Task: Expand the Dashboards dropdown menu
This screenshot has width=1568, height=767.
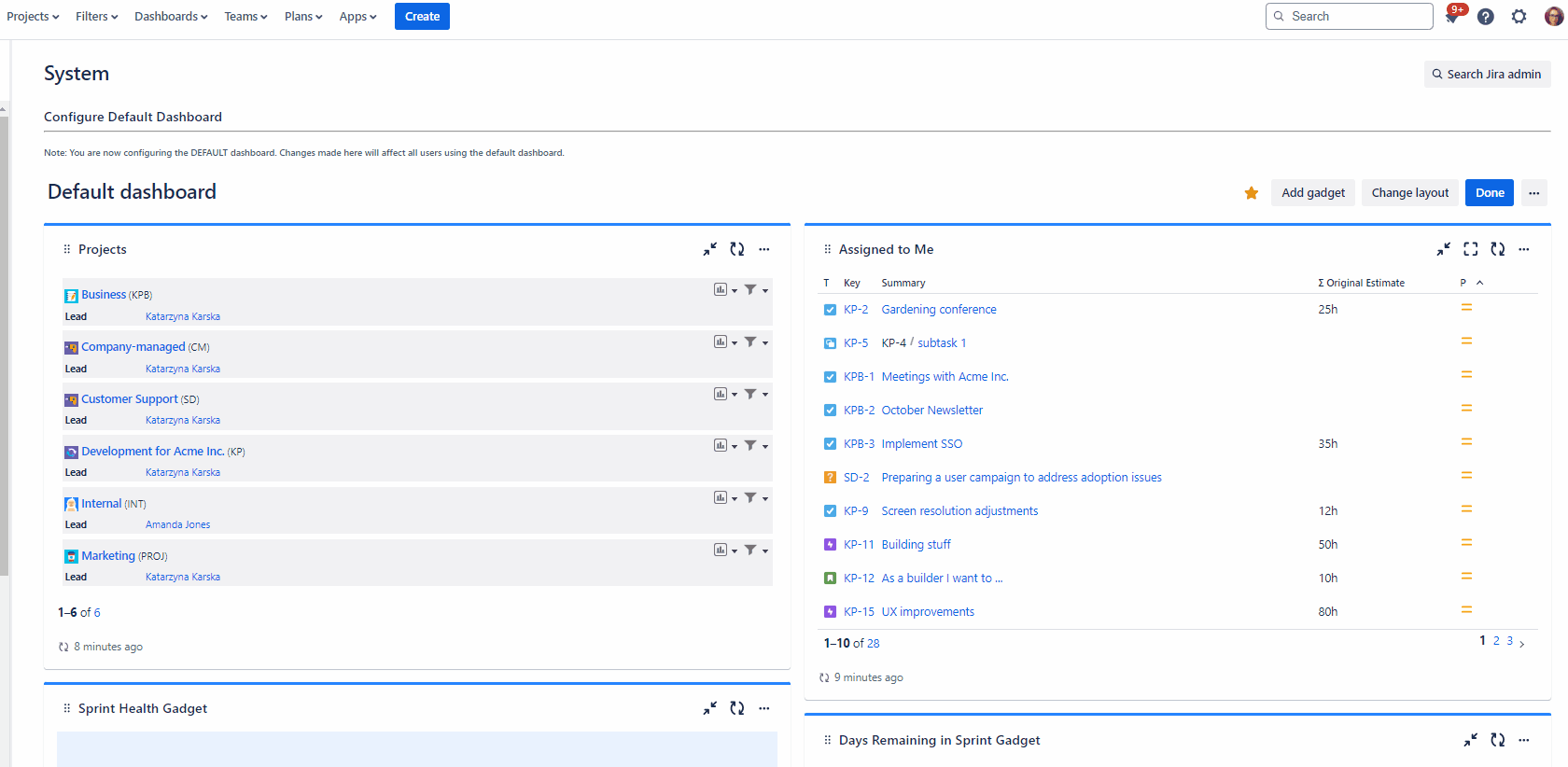Action: click(171, 17)
